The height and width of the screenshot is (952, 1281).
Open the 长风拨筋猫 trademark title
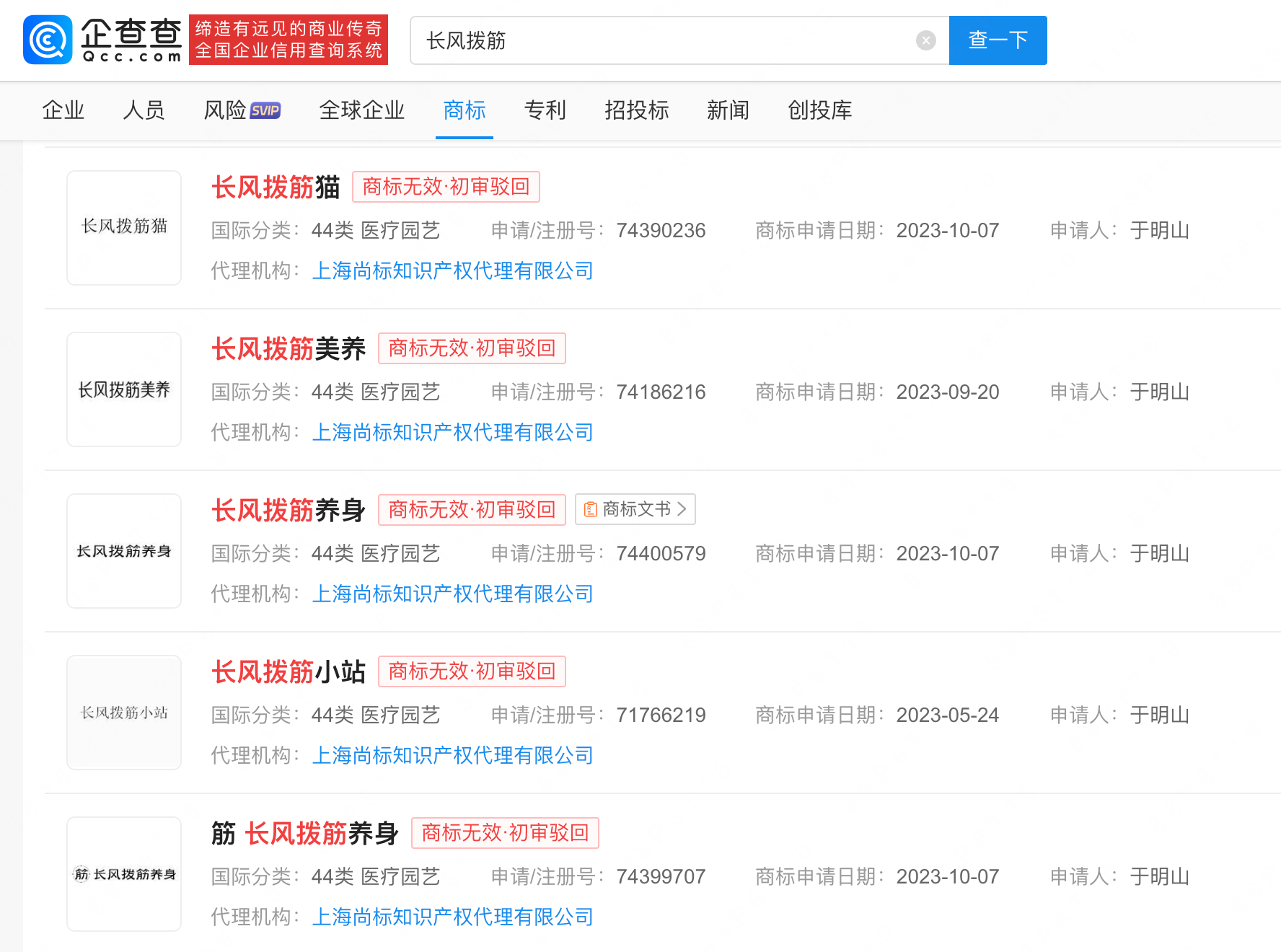pos(276,188)
